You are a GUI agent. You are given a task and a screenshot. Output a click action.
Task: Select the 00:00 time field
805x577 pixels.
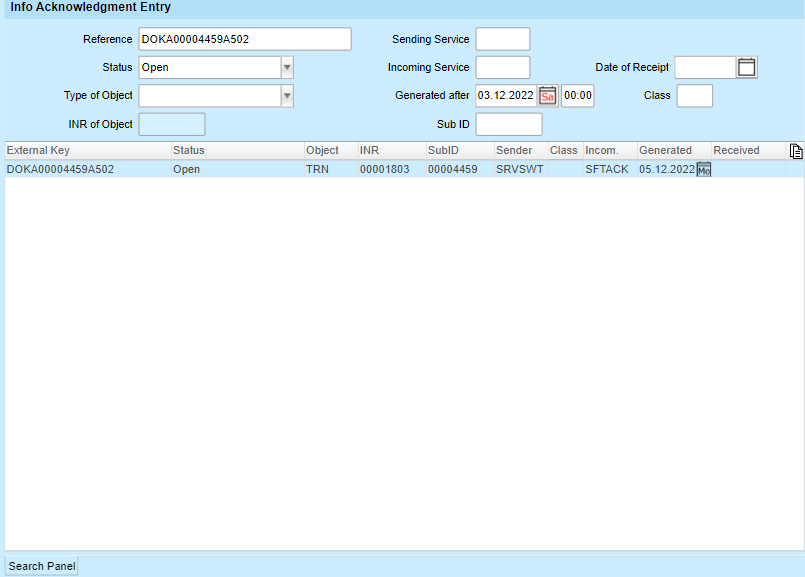[x=577, y=96]
